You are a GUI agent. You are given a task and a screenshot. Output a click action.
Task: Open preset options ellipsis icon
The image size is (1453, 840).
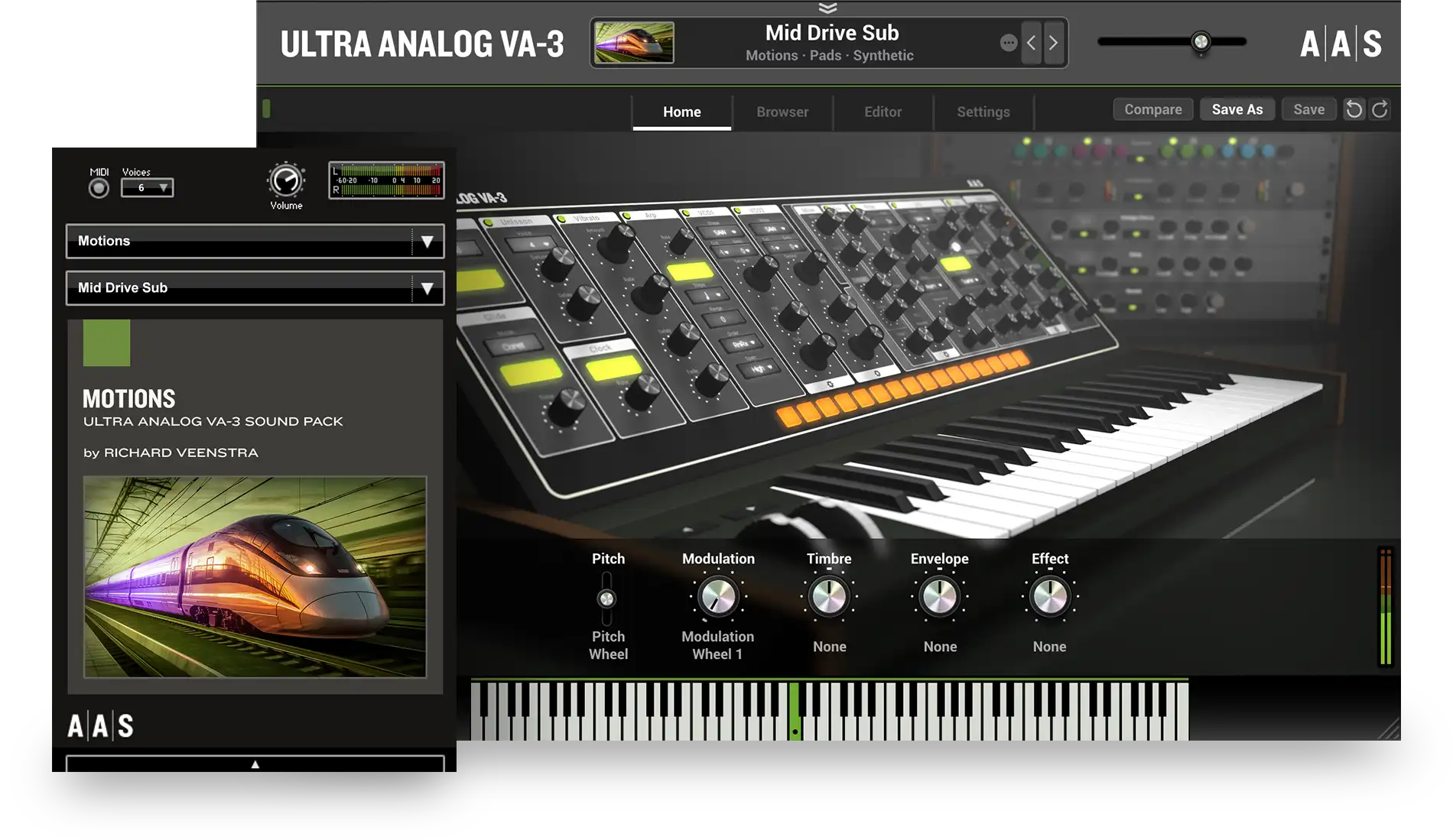(x=1008, y=43)
